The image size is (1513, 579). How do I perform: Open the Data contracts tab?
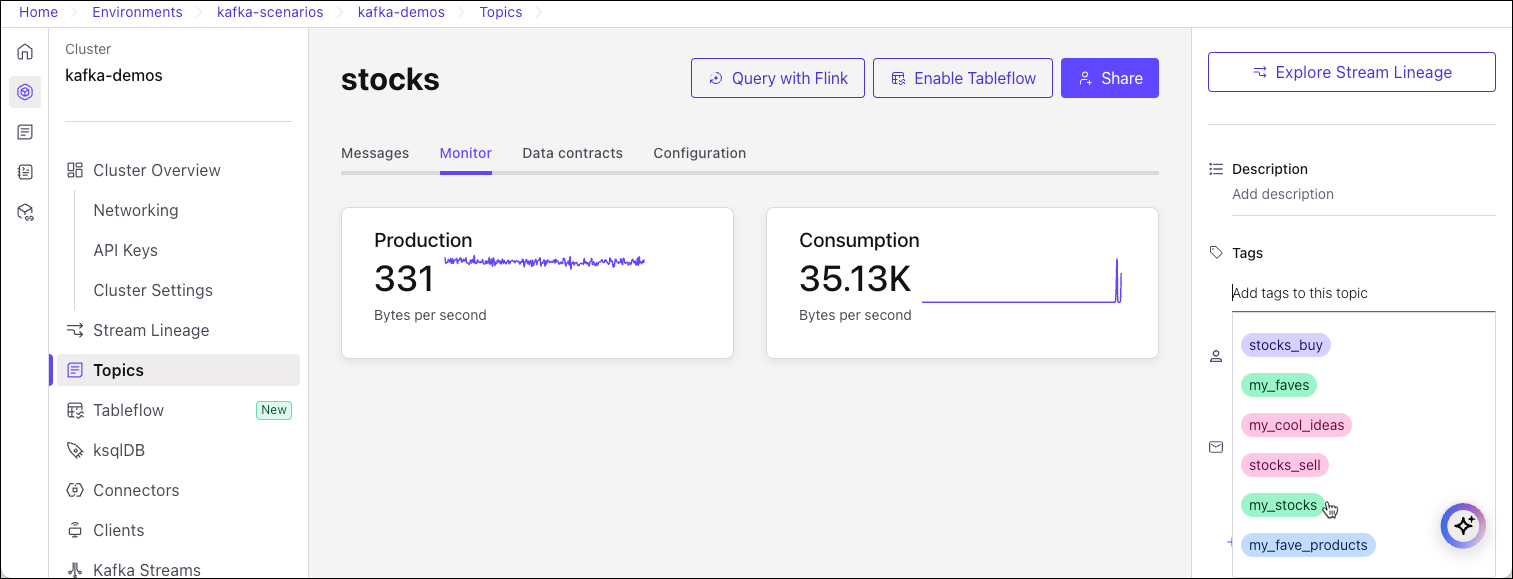click(572, 153)
